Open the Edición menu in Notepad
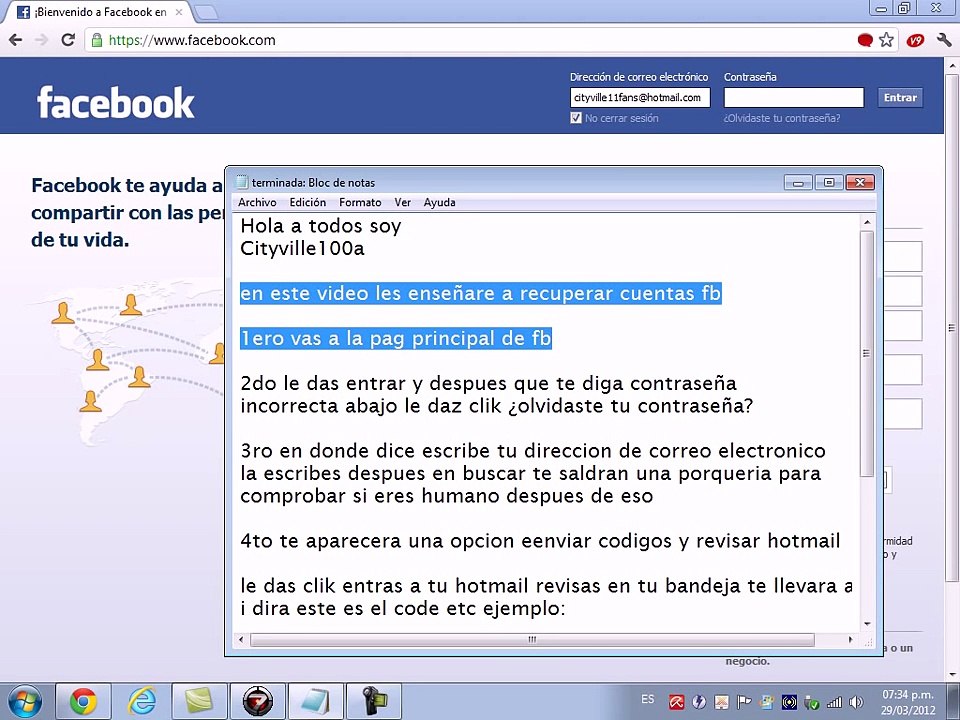Screen dimensions: 960x720 click(307, 202)
